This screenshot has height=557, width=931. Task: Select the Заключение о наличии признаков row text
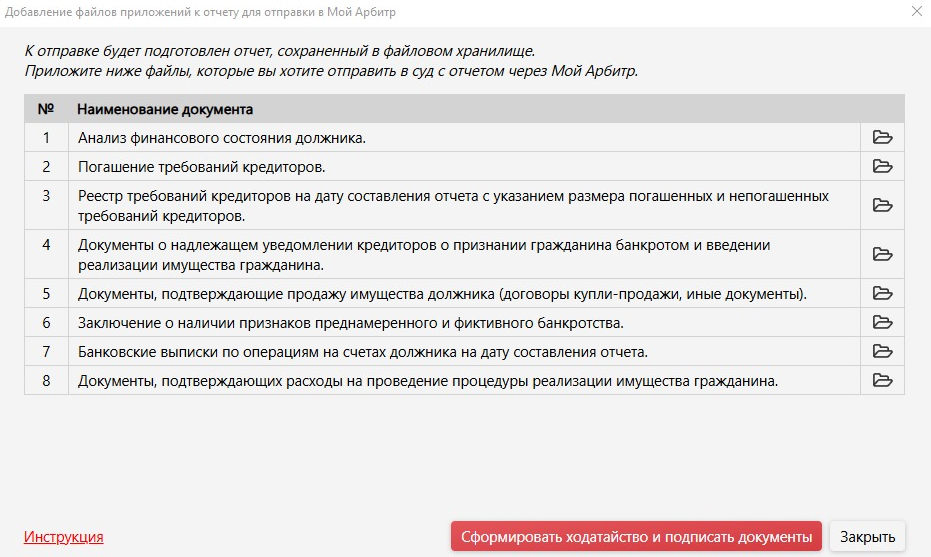[350, 322]
